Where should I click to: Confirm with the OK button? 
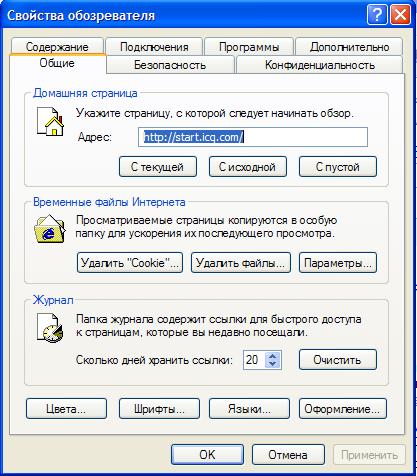click(x=207, y=455)
